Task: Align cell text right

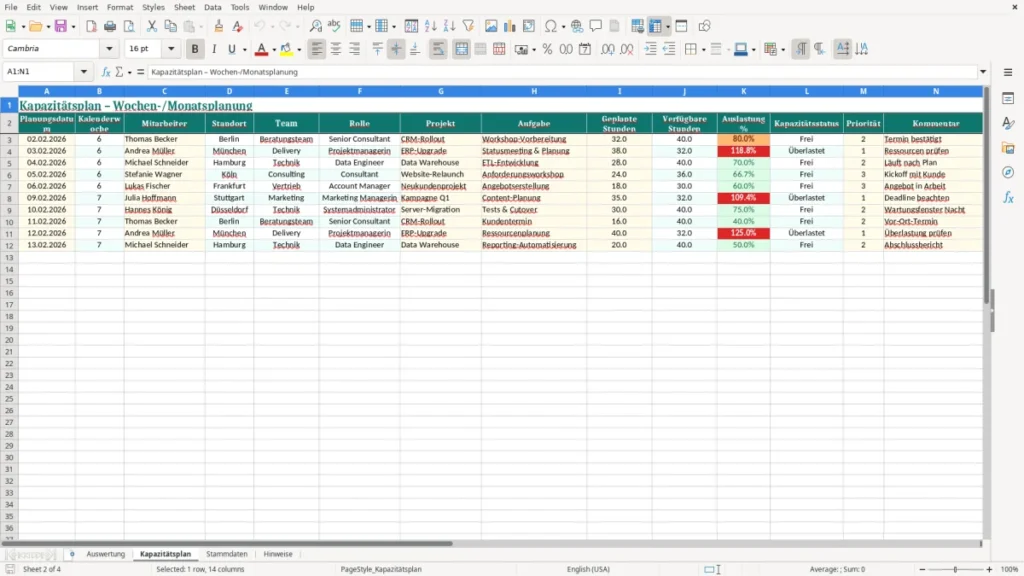Action: pos(355,49)
